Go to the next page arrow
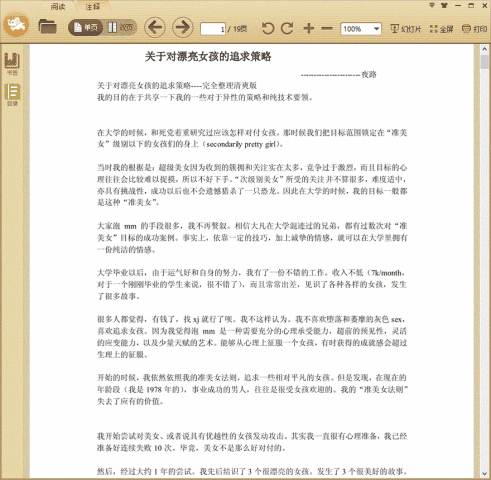 pyautogui.click(x=182, y=27)
